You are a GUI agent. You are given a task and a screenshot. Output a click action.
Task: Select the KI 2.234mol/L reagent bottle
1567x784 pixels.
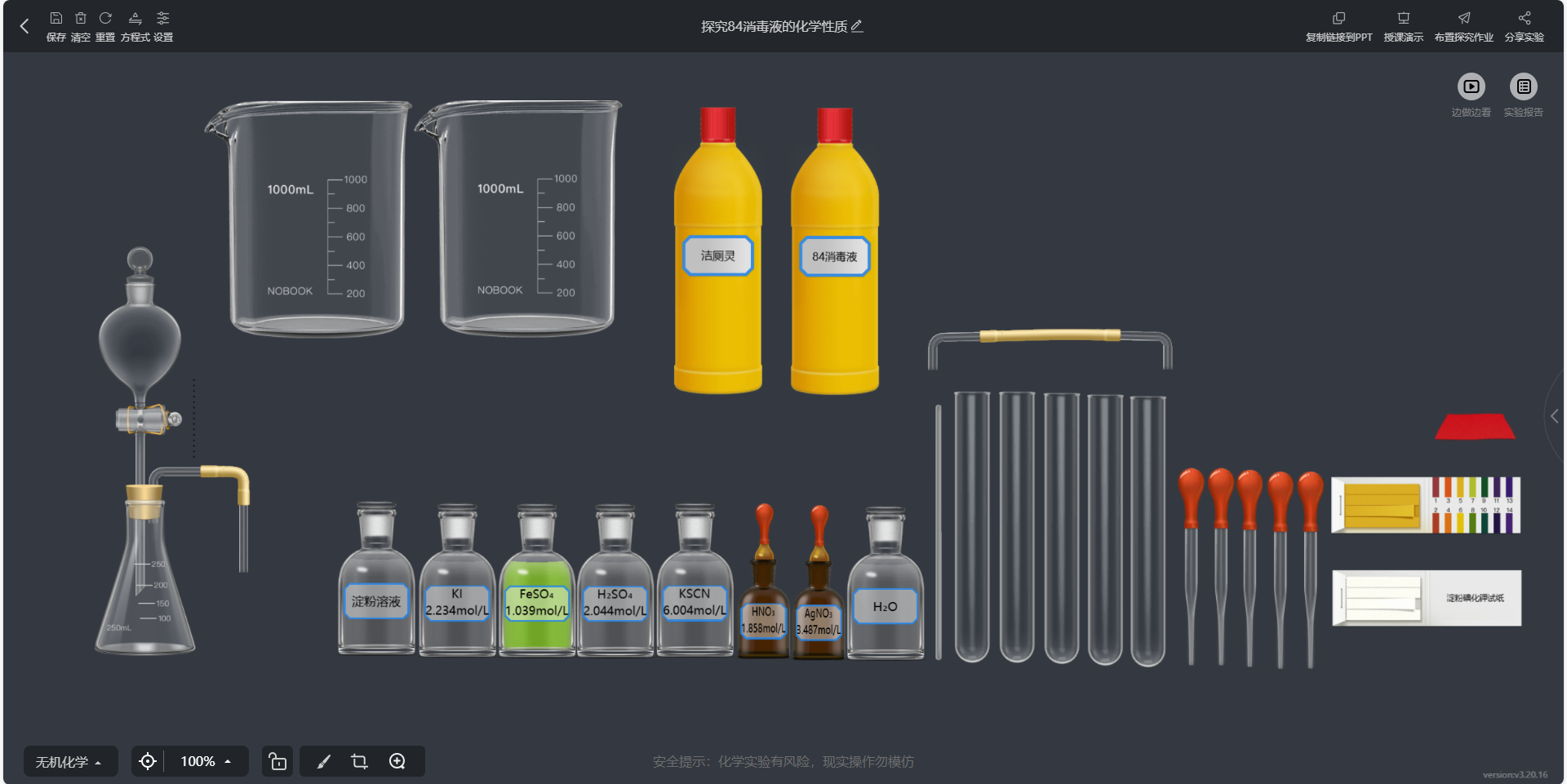[x=457, y=579]
